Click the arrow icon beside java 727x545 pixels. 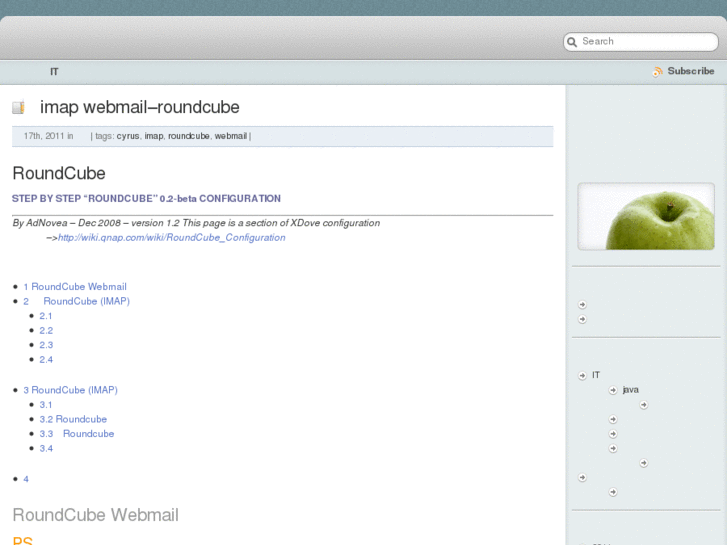click(613, 390)
